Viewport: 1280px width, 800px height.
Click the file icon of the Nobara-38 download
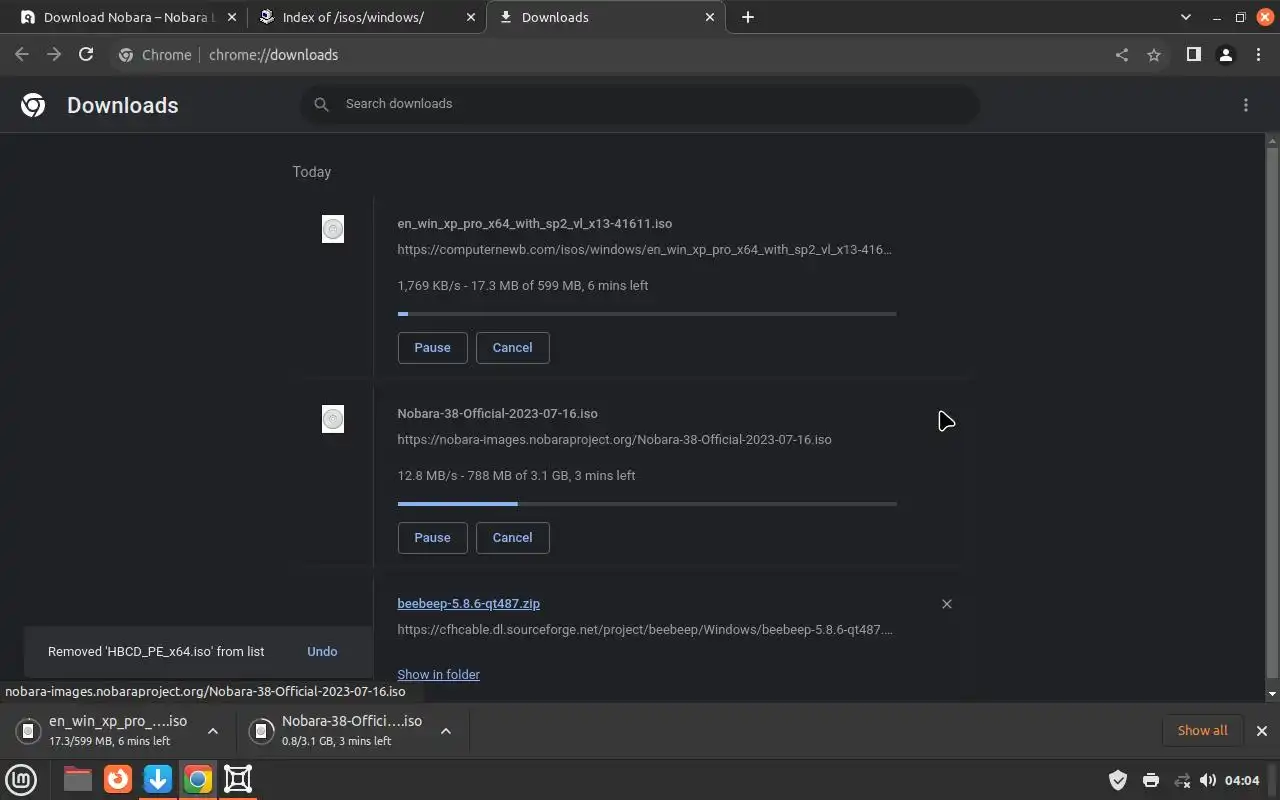pos(333,419)
